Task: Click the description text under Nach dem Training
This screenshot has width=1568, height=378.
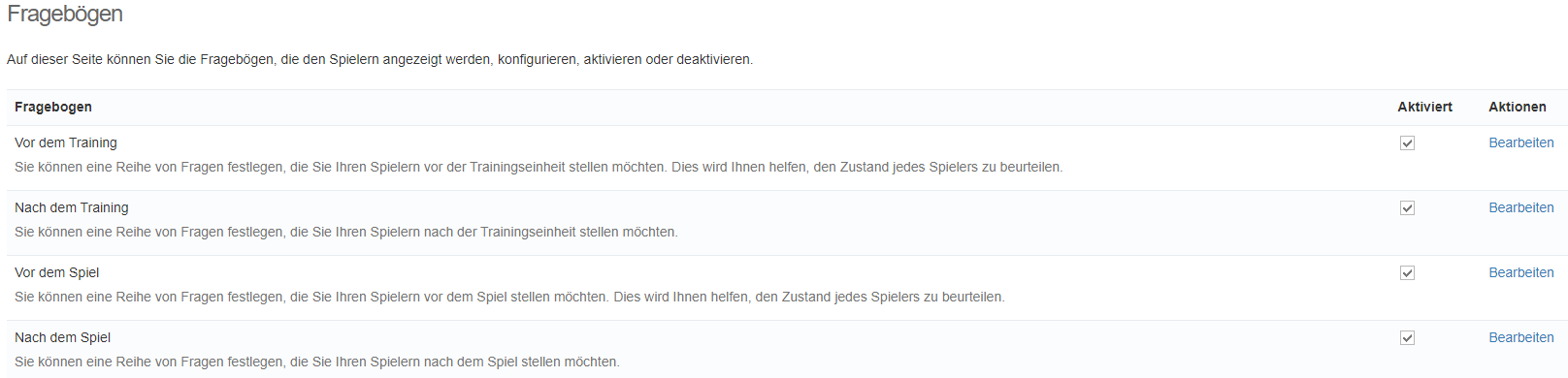Action: (346, 232)
